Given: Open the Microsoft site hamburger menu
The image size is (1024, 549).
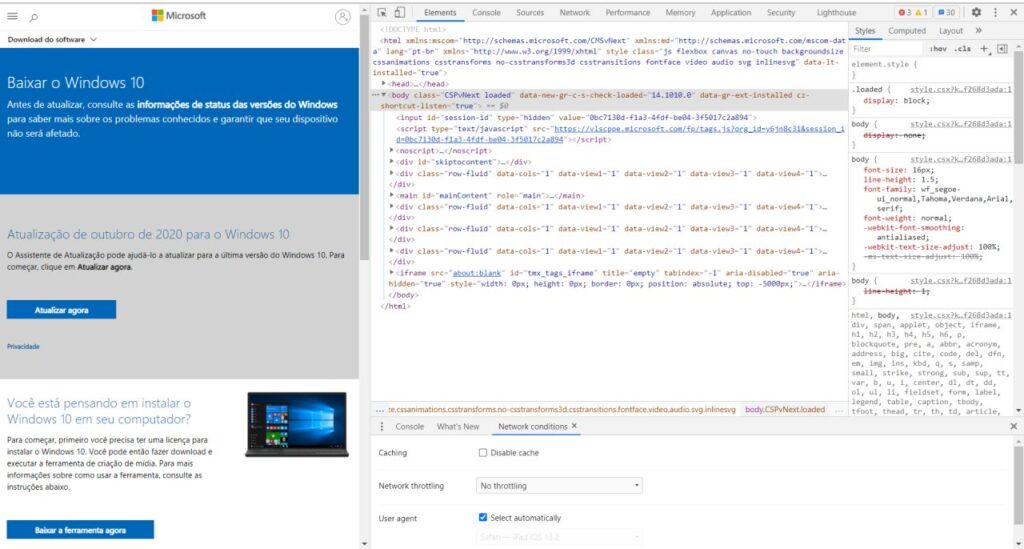Looking at the screenshot, I should click(12, 16).
